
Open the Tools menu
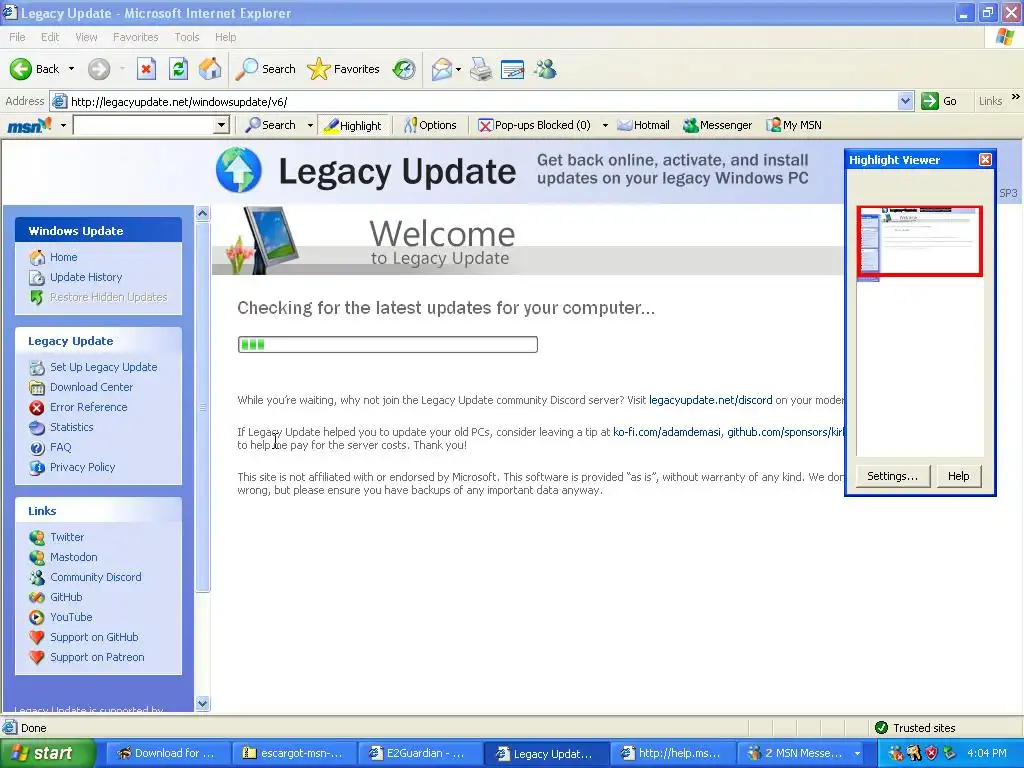tap(187, 37)
